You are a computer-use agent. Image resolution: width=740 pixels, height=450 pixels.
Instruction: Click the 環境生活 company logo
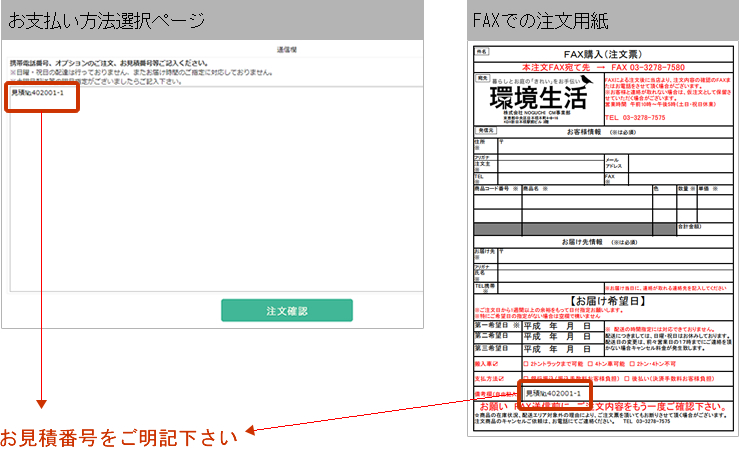[540, 97]
